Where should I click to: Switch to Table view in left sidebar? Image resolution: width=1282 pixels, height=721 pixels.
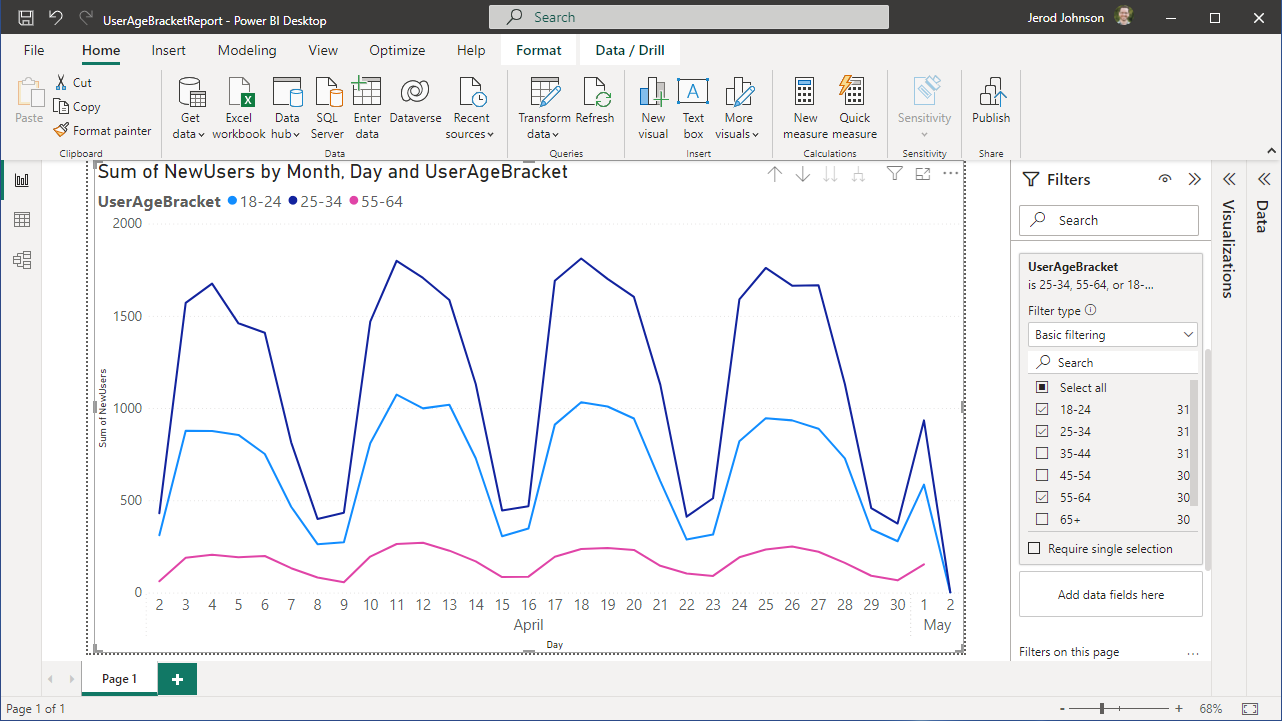click(x=22, y=220)
